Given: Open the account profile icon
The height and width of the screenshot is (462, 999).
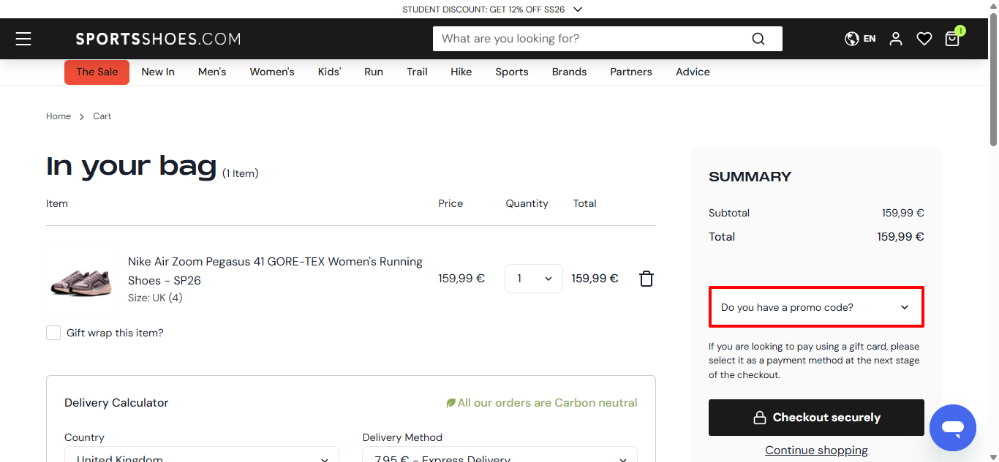Looking at the screenshot, I should point(896,39).
